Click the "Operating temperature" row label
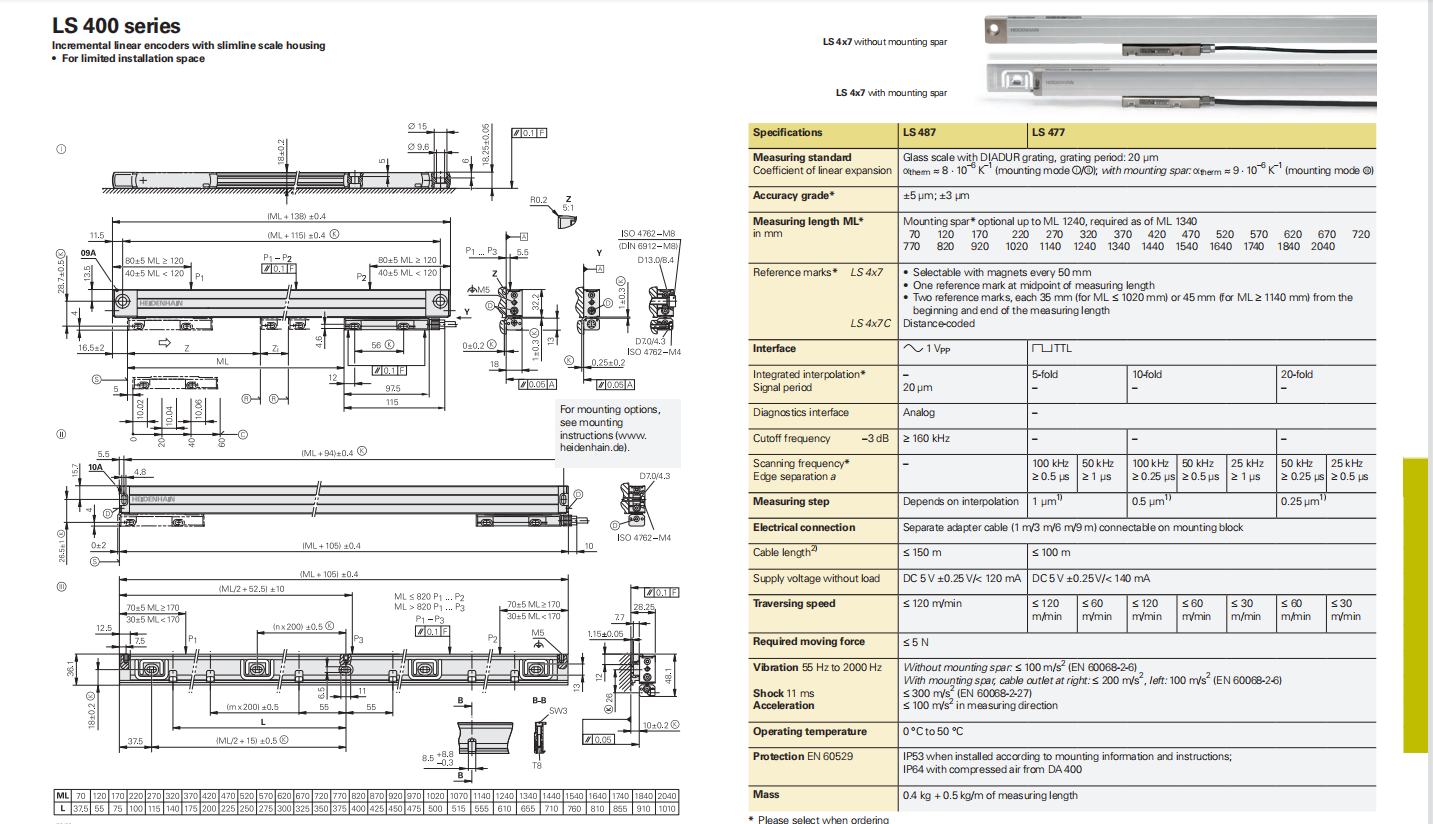1433x824 pixels. [810, 732]
